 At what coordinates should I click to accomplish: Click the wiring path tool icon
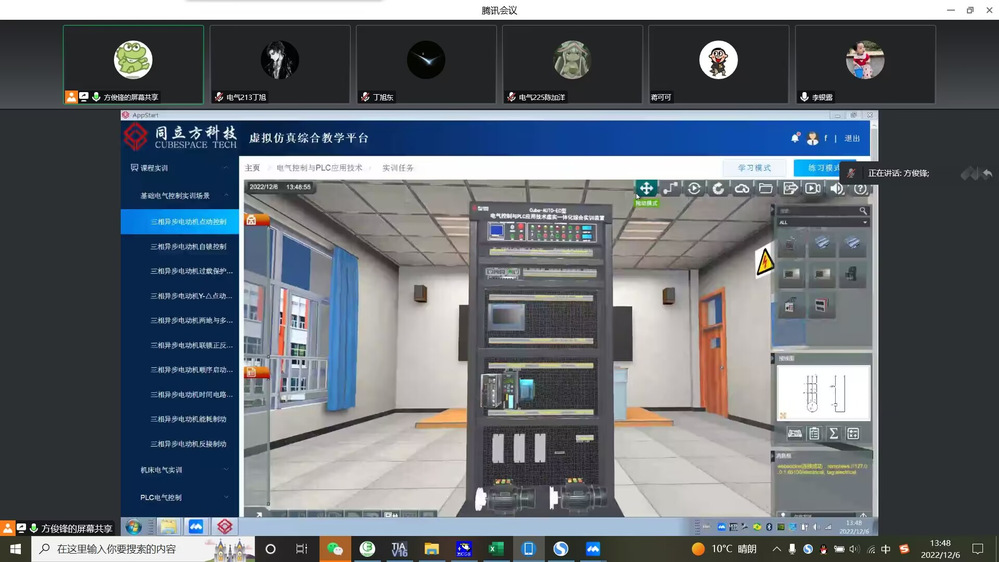[670, 188]
